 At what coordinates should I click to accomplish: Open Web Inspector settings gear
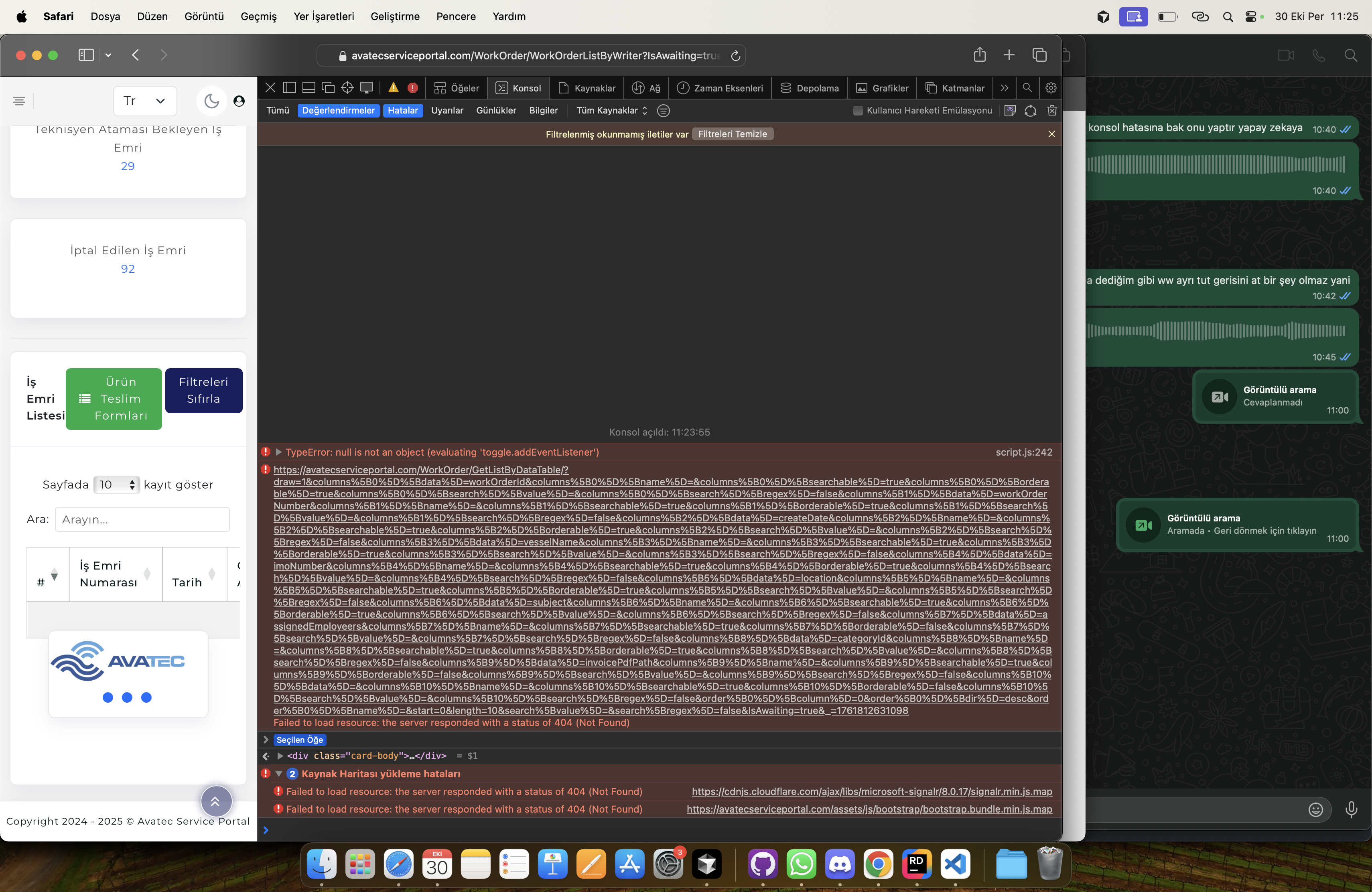pos(1050,87)
